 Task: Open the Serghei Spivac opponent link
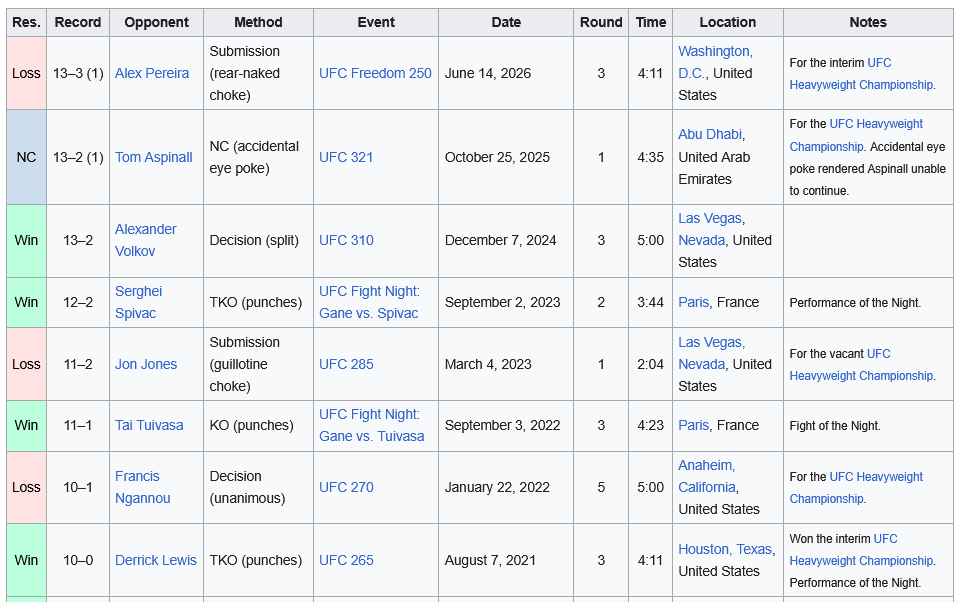(x=138, y=302)
